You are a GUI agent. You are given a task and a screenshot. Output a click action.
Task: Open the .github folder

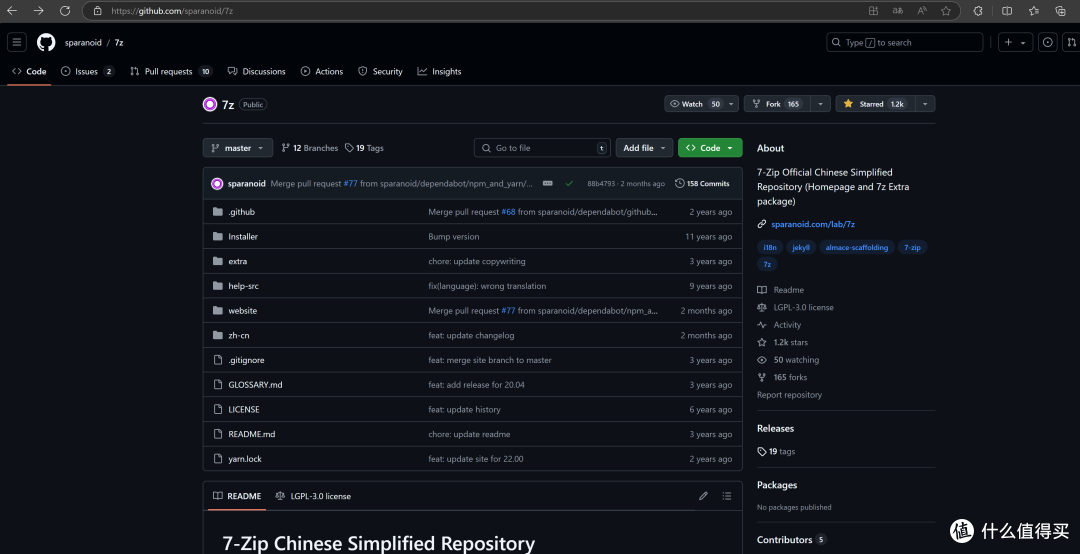click(242, 212)
